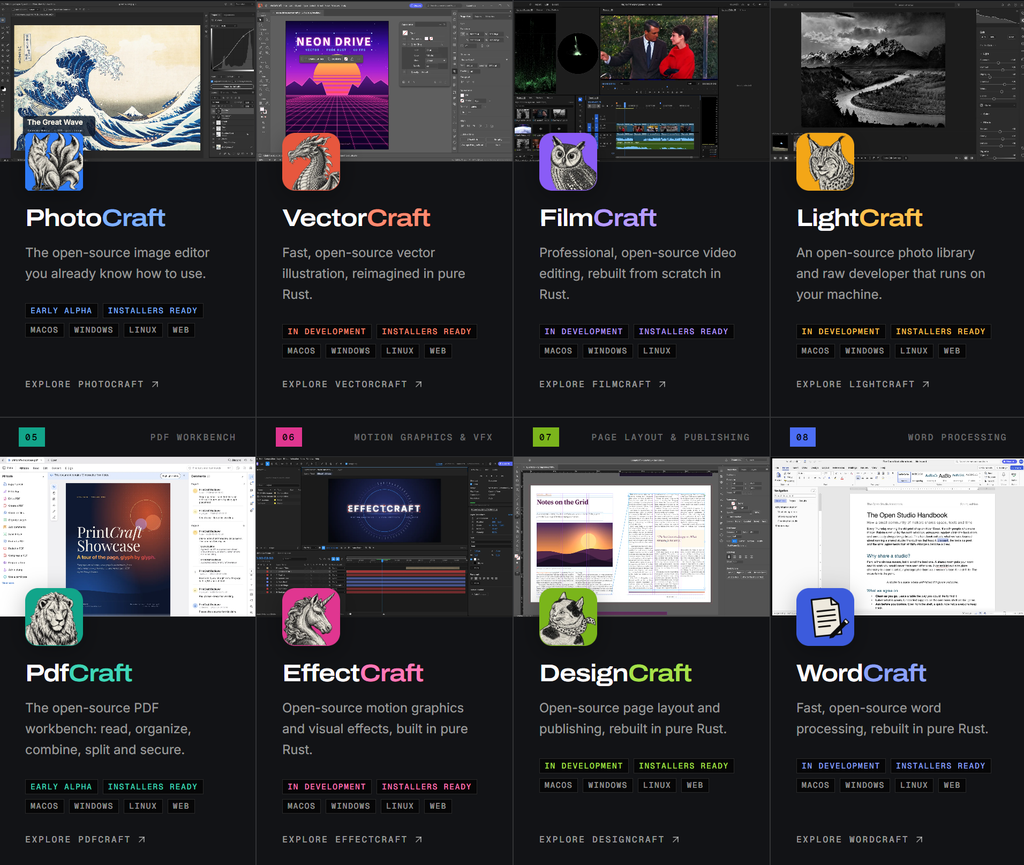Screen dimensions: 1024x865
Task: Click DesignCraft's In Development tag
Action: pyautogui.click(x=584, y=766)
